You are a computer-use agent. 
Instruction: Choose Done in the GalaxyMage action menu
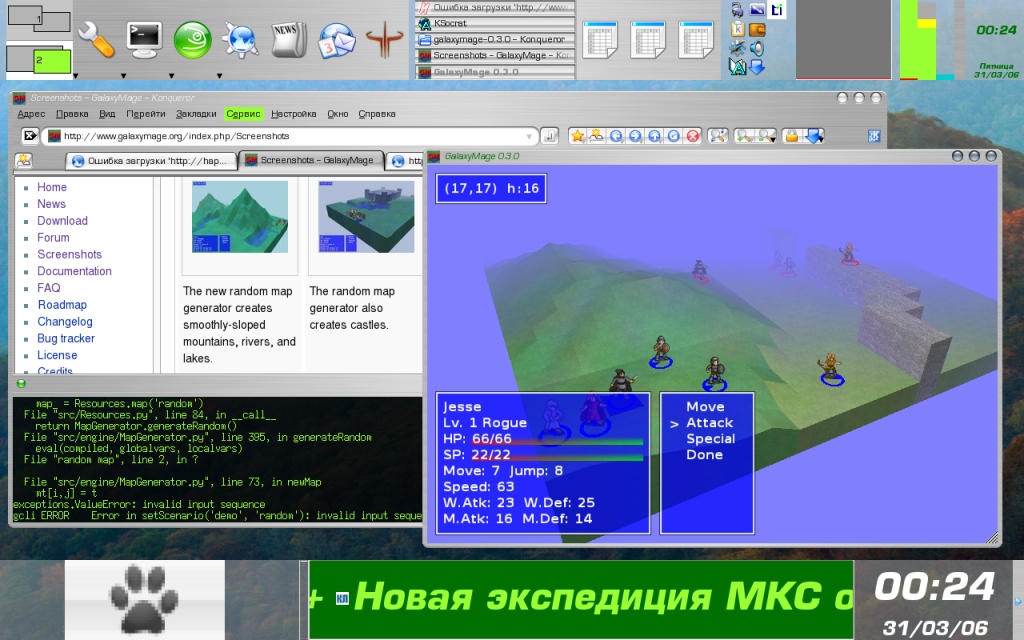pos(704,455)
